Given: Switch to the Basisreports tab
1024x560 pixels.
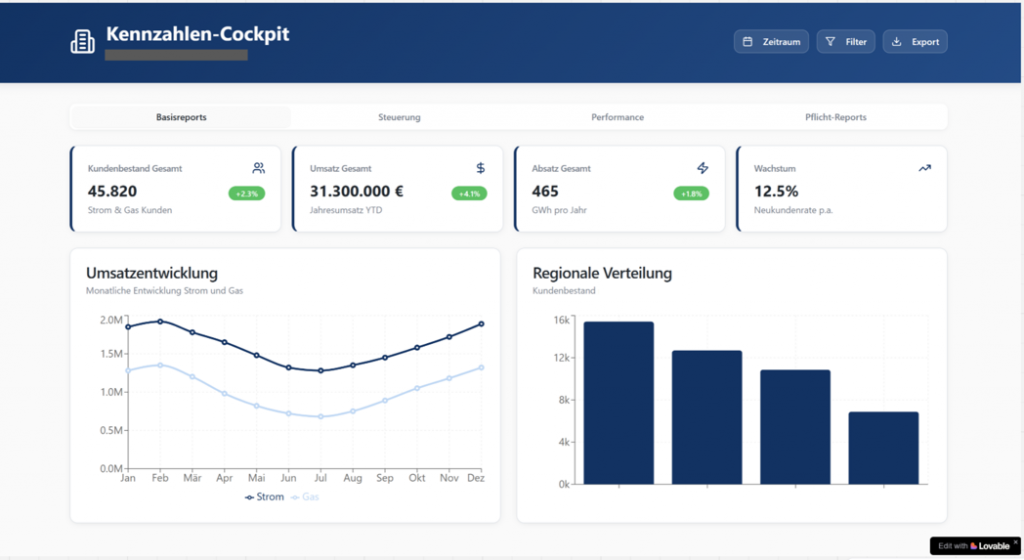Looking at the screenshot, I should point(181,117).
